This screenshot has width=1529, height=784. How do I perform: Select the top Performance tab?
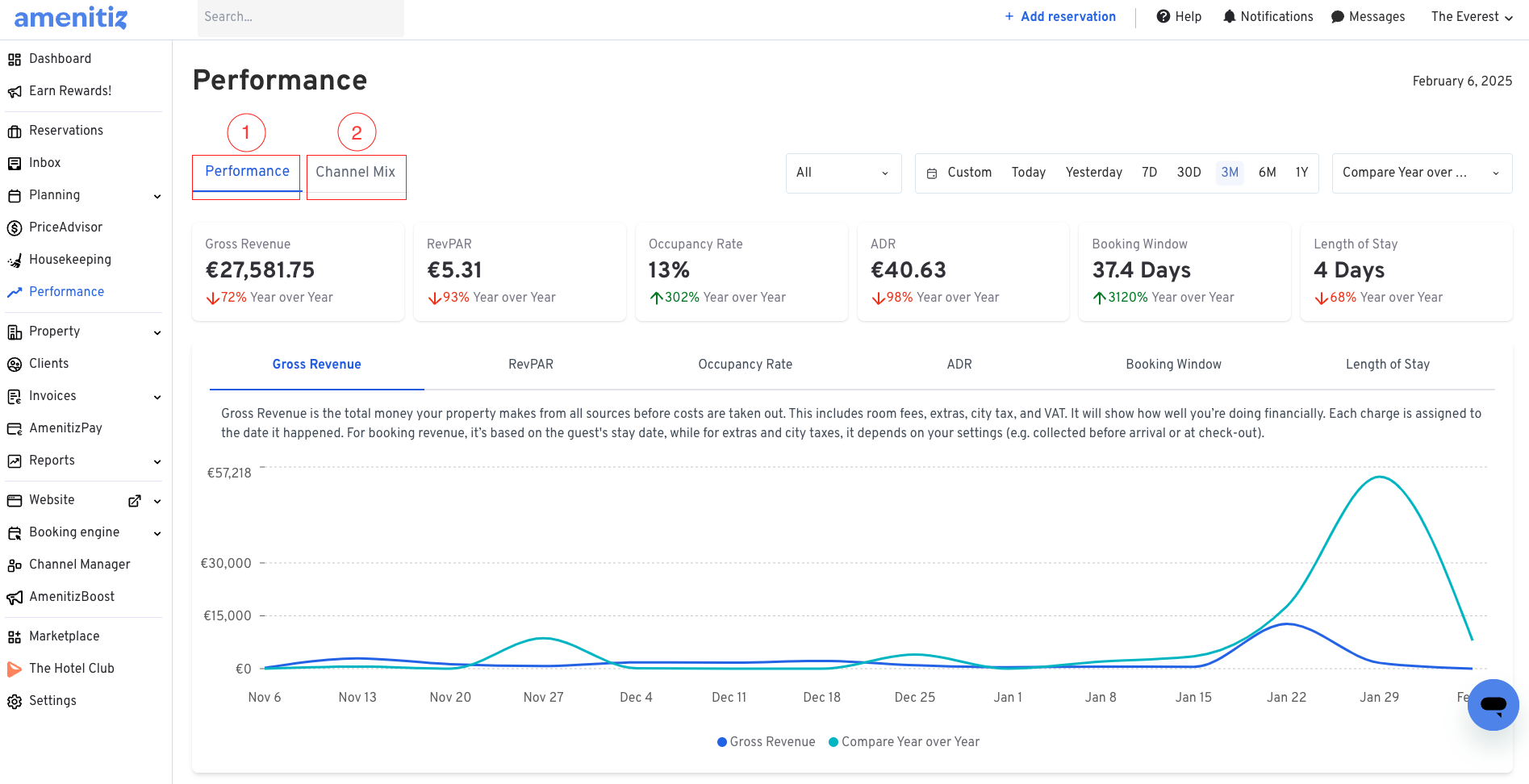click(x=247, y=172)
